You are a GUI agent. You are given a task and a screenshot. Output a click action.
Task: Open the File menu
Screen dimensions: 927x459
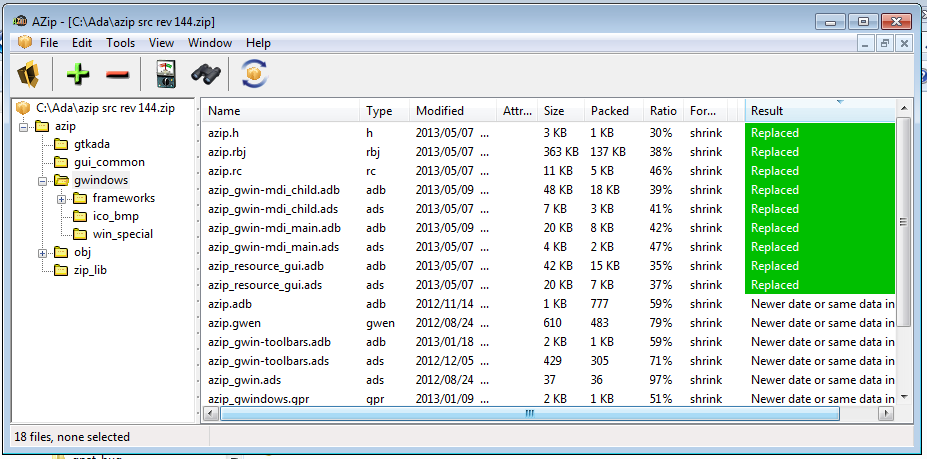coord(49,43)
